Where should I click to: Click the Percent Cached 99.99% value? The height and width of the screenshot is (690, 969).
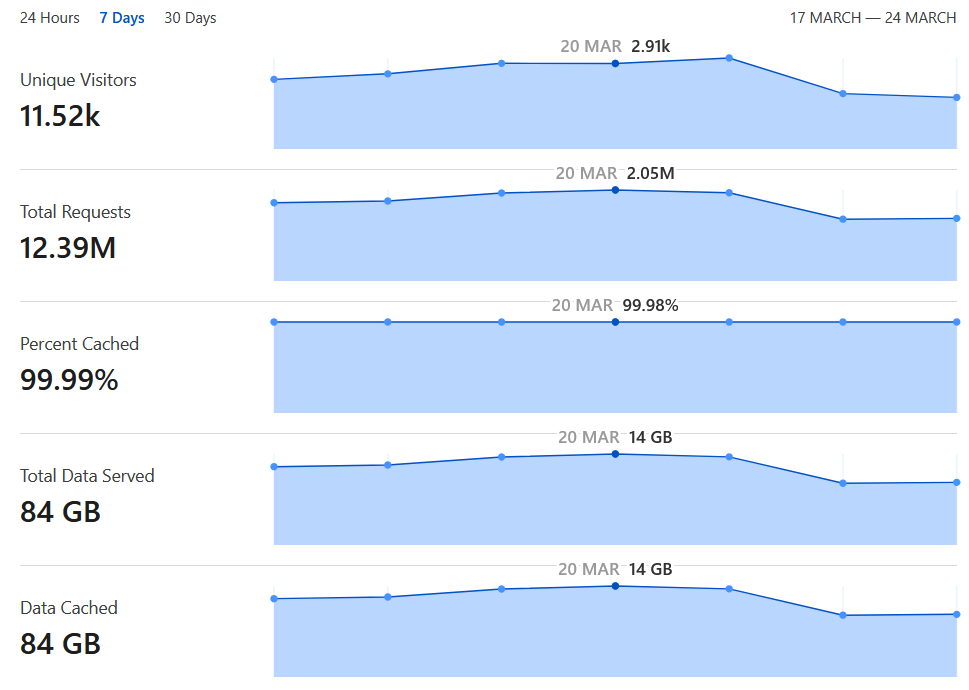tap(69, 380)
